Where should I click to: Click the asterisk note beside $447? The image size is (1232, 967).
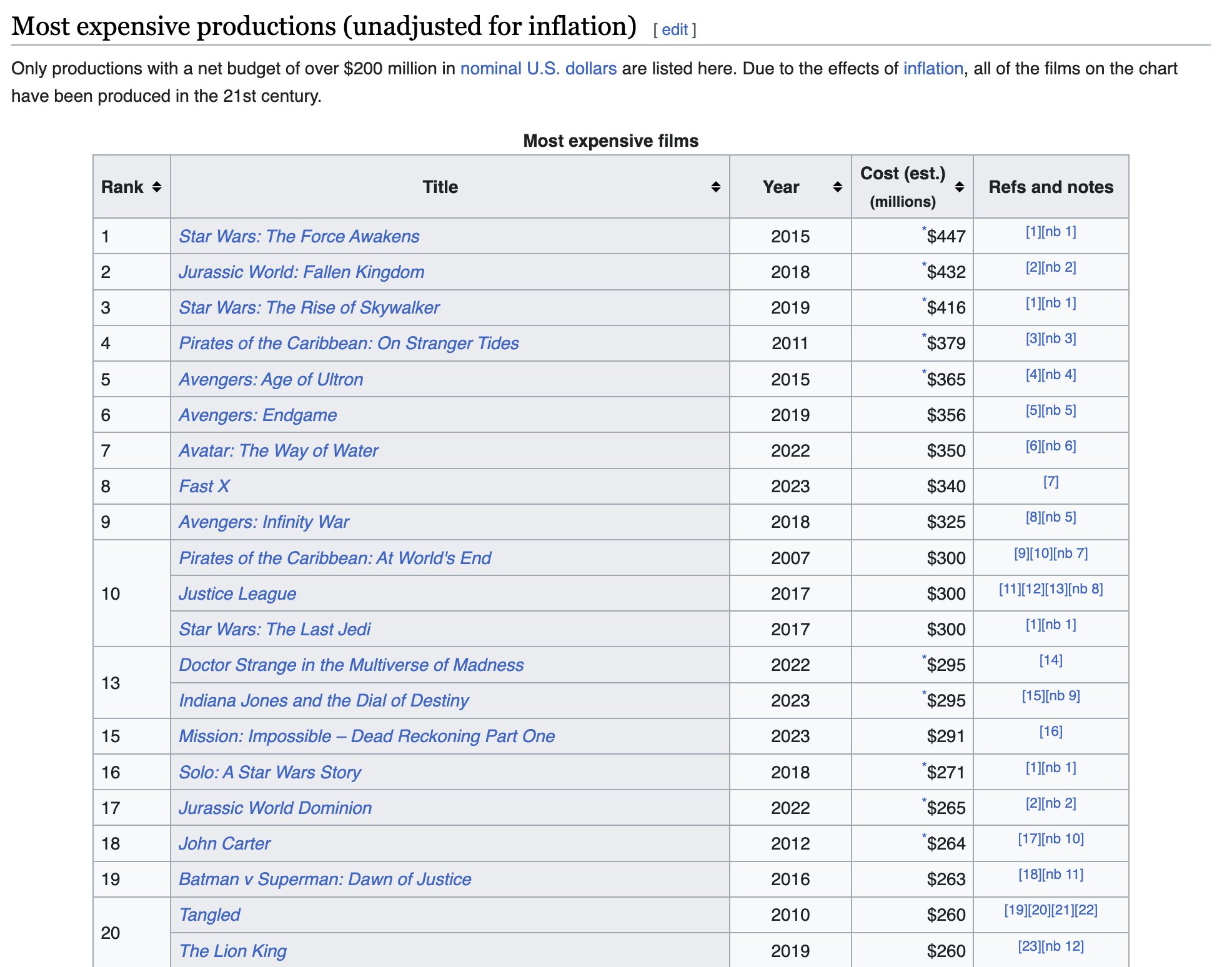(924, 229)
